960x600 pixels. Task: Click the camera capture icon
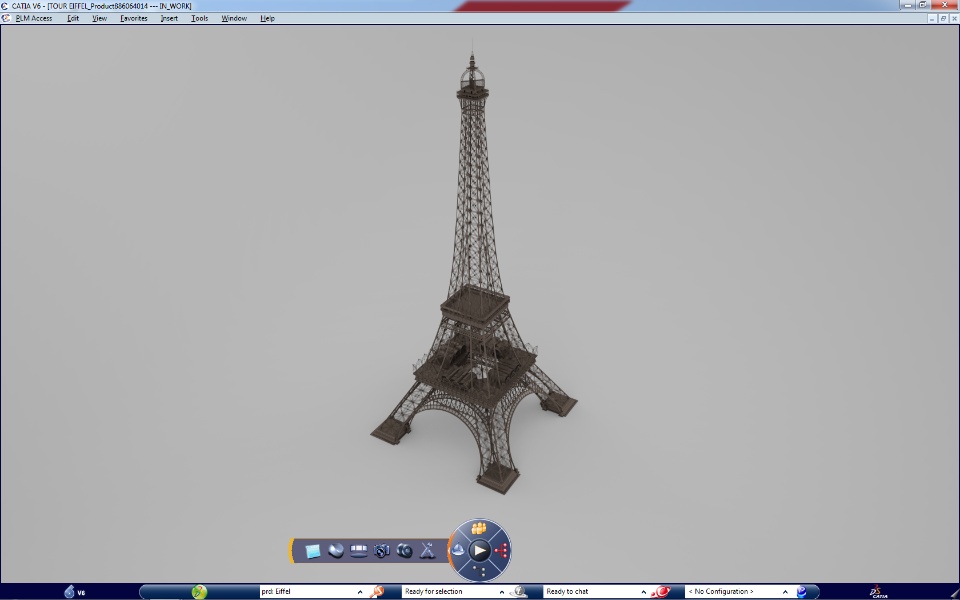pyautogui.click(x=381, y=550)
